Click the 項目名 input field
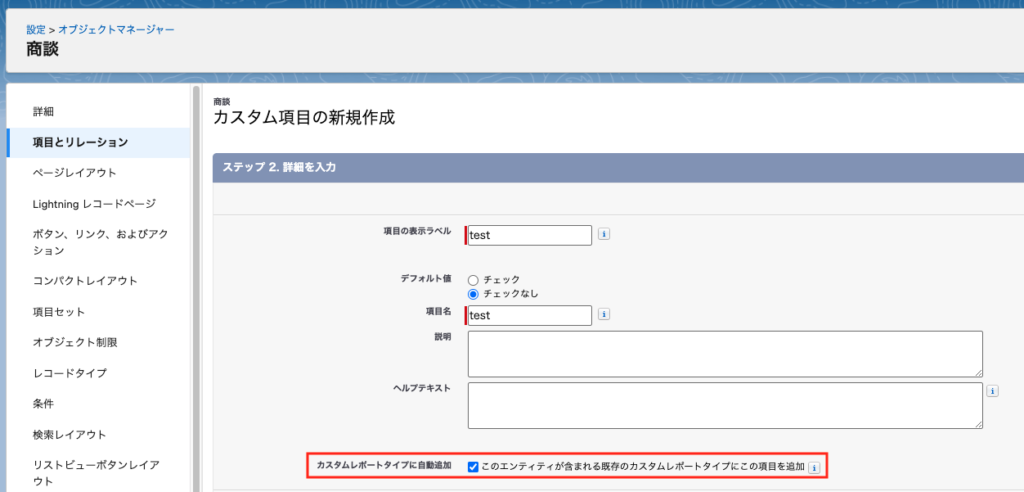Viewport: 1024px width, 492px height. tap(530, 315)
